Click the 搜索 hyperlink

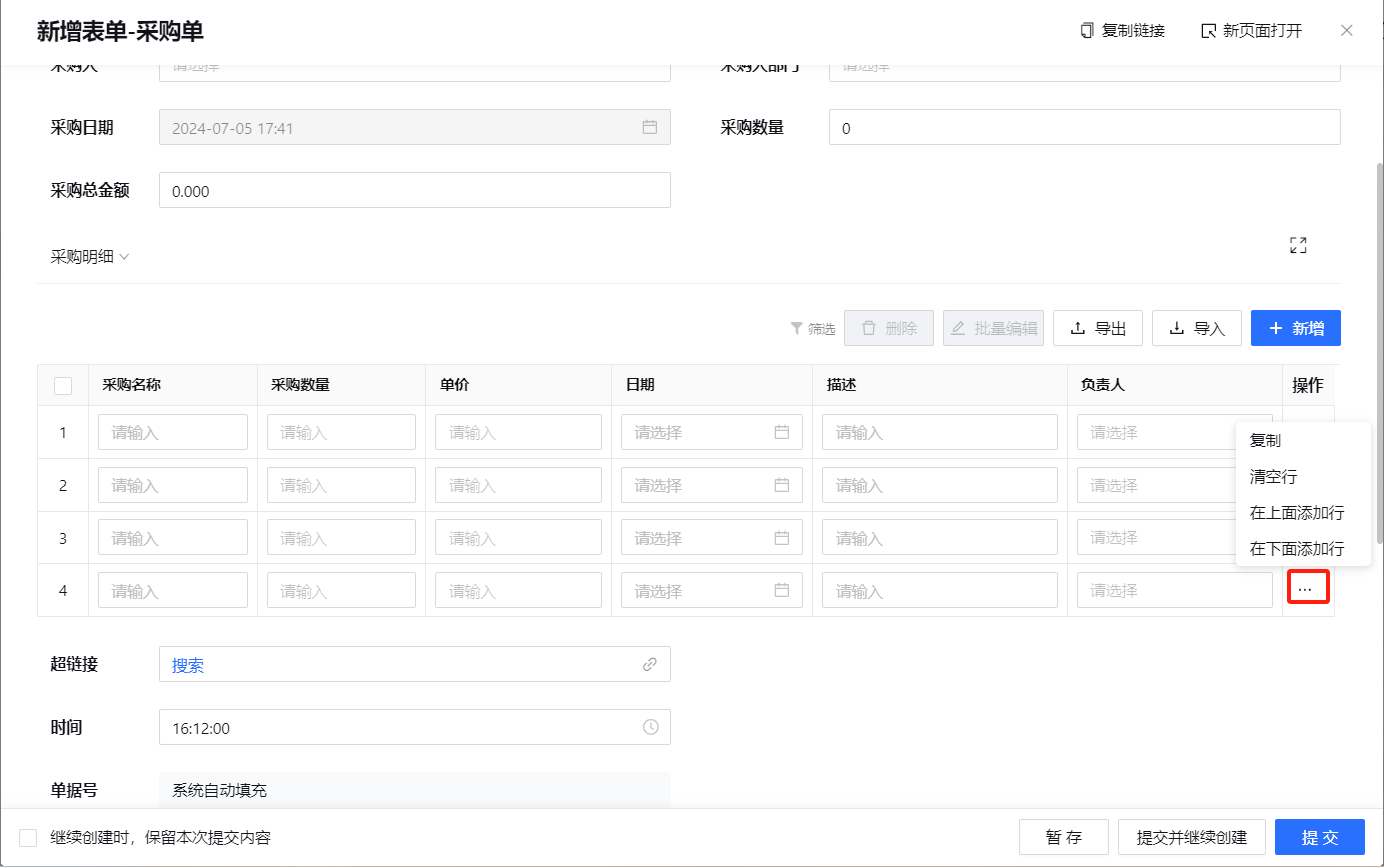tap(188, 665)
